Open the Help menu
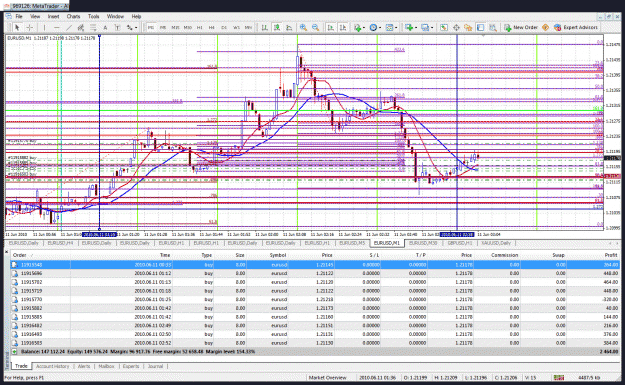625x385 pixels. click(136, 16)
